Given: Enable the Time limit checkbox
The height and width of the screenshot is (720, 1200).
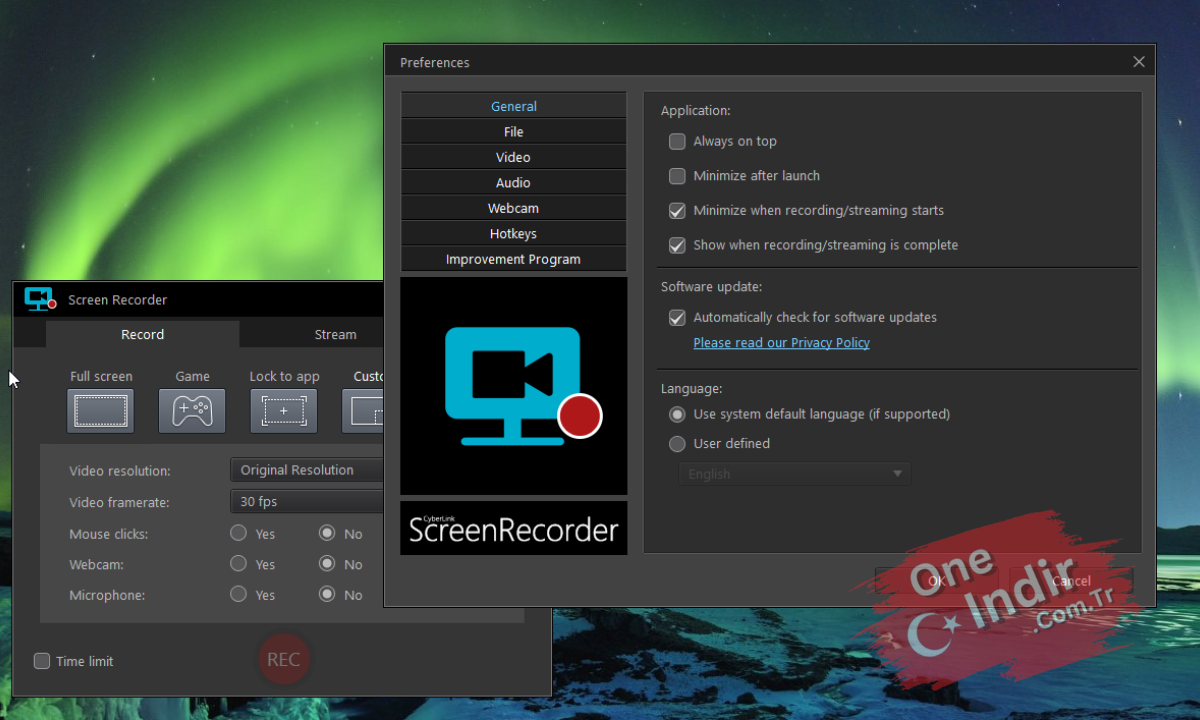Looking at the screenshot, I should click(42, 661).
